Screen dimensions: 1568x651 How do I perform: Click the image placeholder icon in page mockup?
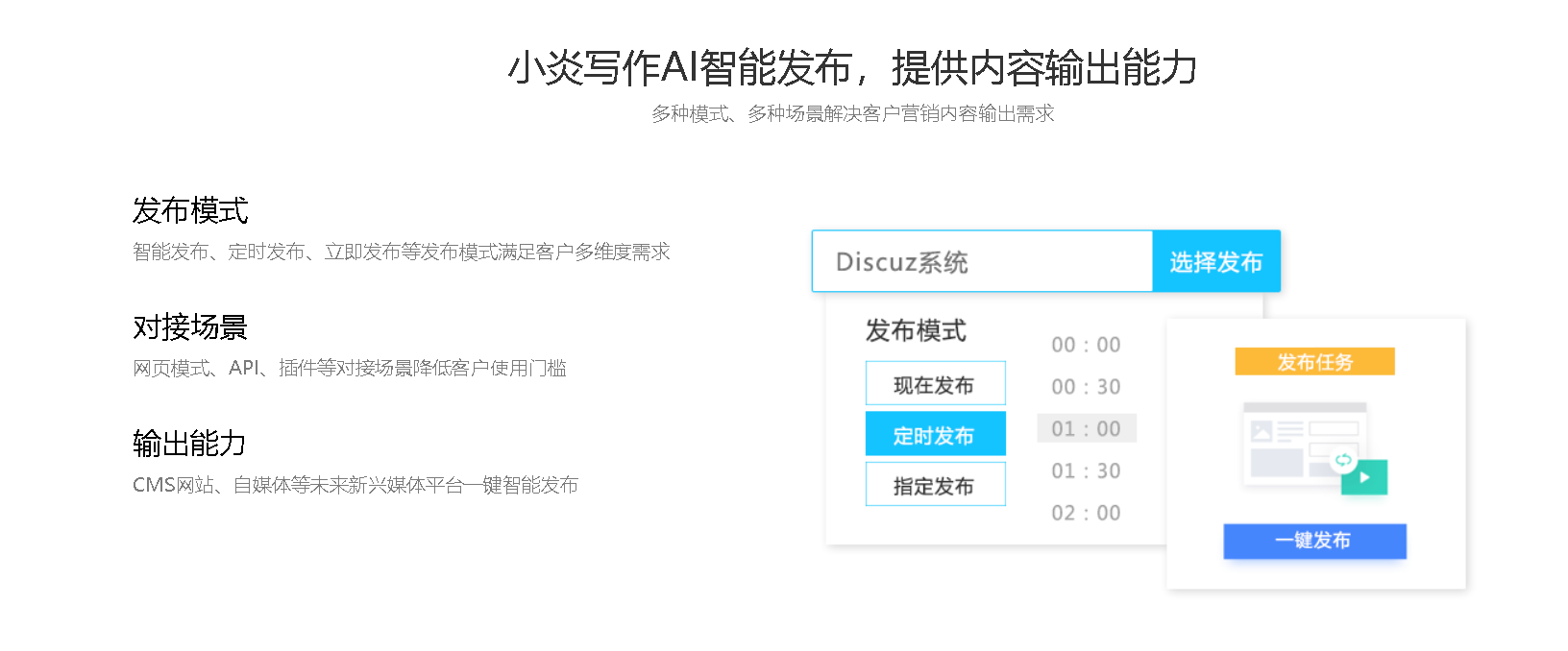coord(1262,431)
